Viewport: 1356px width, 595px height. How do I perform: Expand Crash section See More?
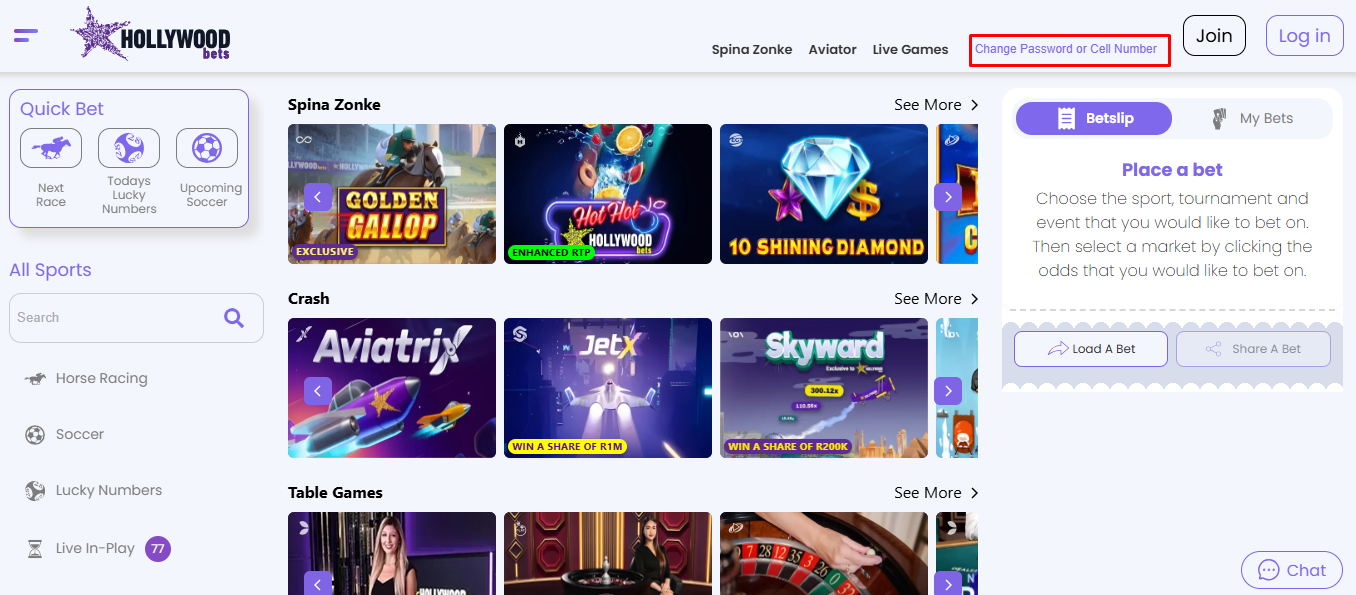936,299
